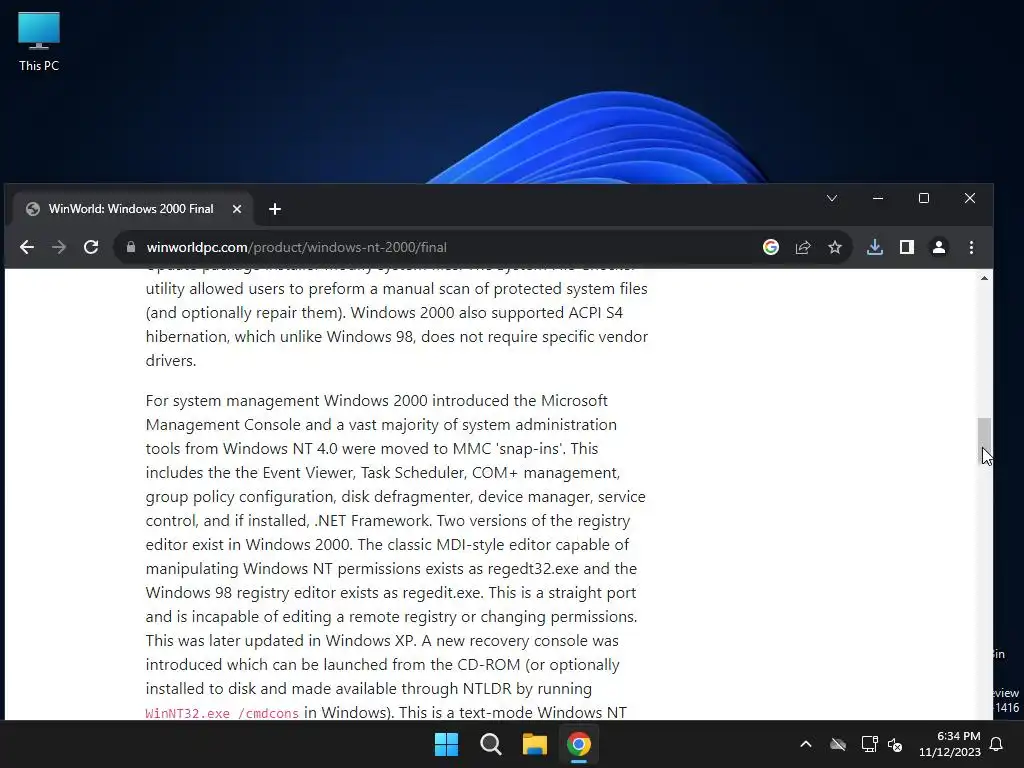The width and height of the screenshot is (1024, 768).
Task: Toggle Chrome side panel
Action: [x=906, y=247]
